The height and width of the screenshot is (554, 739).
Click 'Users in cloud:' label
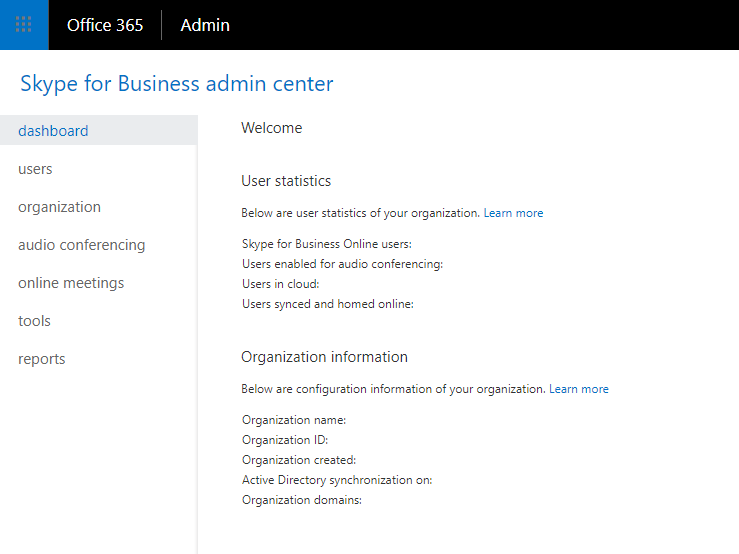tap(280, 284)
